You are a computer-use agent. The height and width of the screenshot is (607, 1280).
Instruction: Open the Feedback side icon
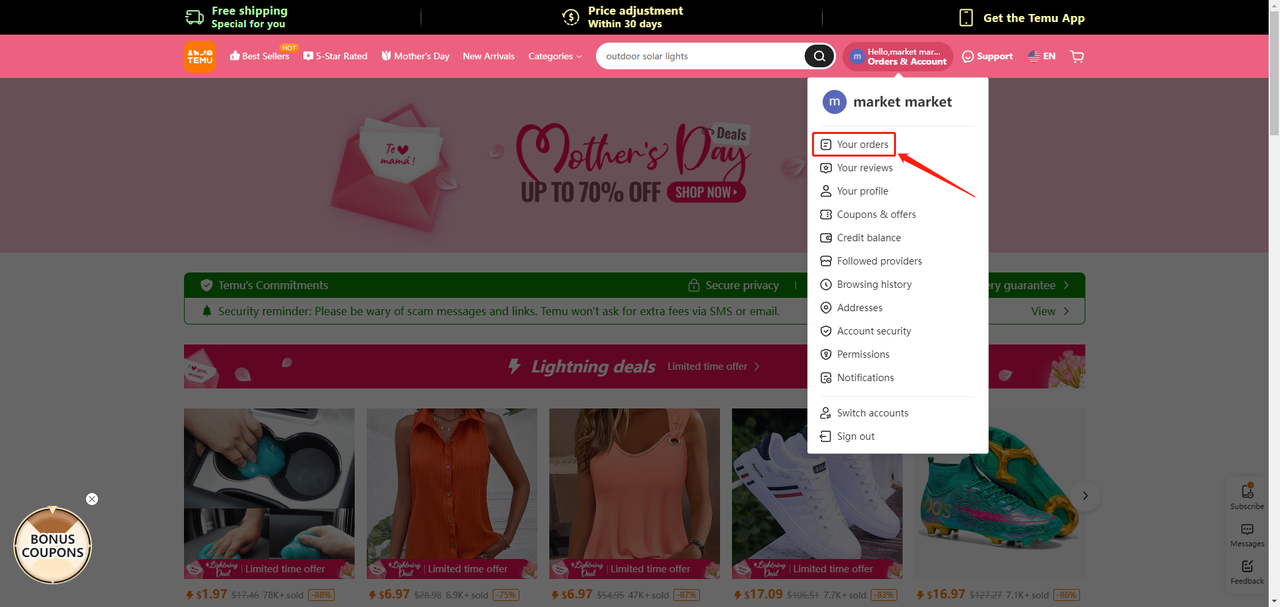(x=1247, y=572)
